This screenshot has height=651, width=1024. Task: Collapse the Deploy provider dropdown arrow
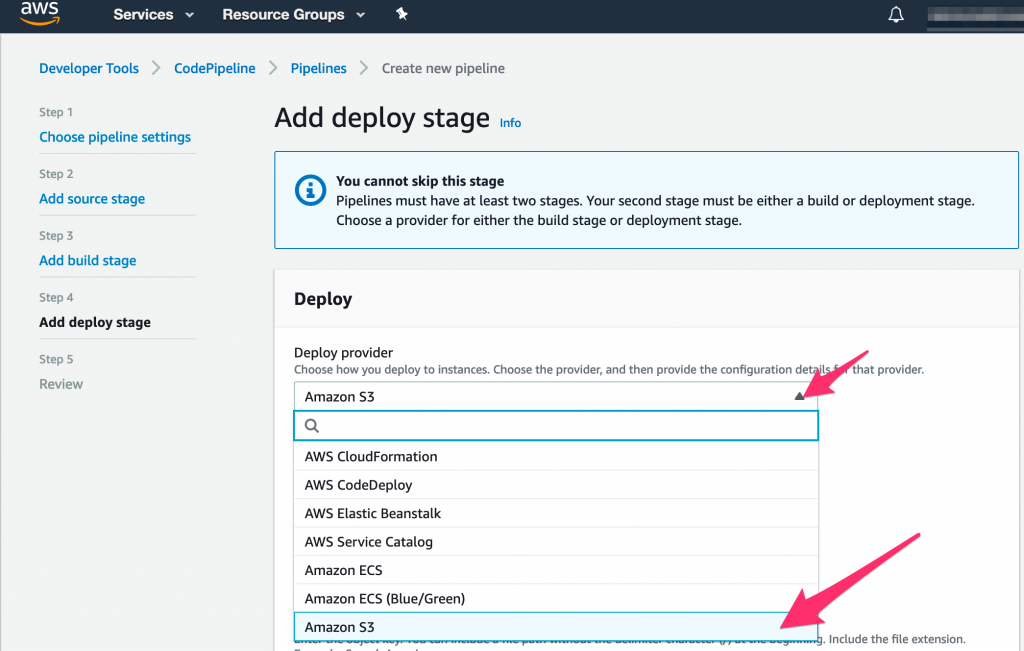click(x=798, y=395)
